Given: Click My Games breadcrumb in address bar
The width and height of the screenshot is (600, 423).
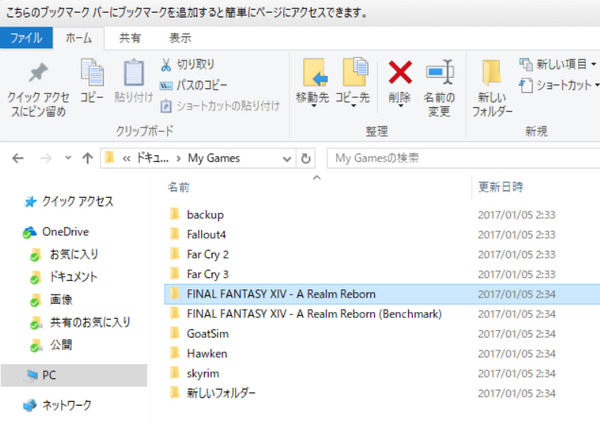Looking at the screenshot, I should tap(214, 158).
